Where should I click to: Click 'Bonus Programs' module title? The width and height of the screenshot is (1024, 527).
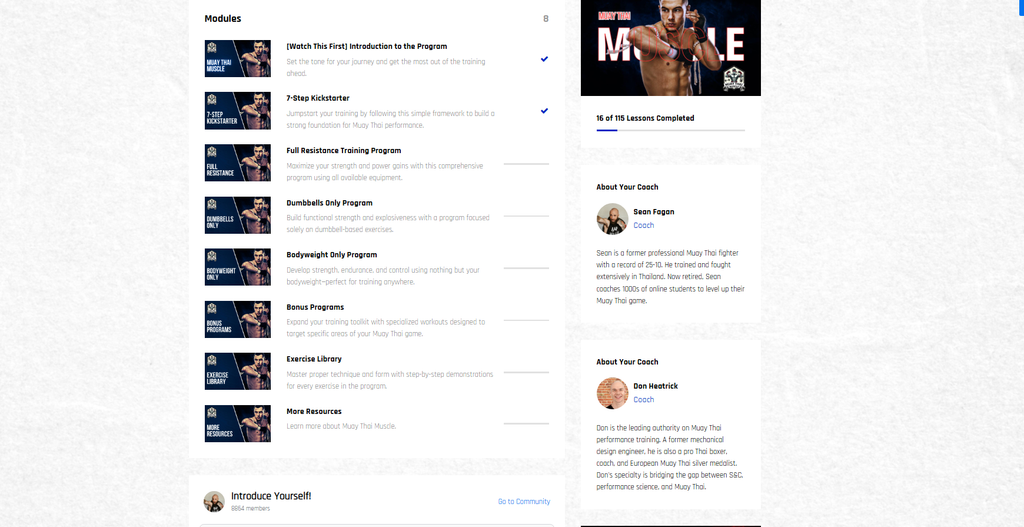315,307
